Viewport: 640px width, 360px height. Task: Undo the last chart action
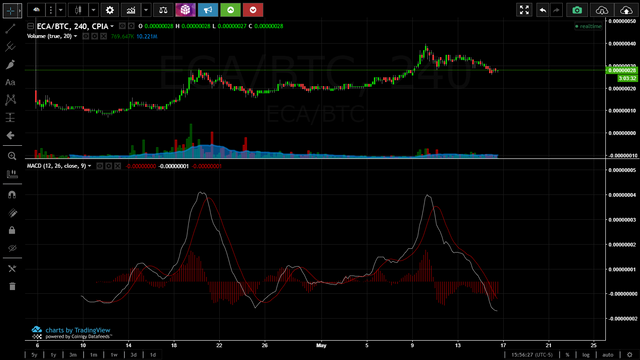(x=542, y=10)
